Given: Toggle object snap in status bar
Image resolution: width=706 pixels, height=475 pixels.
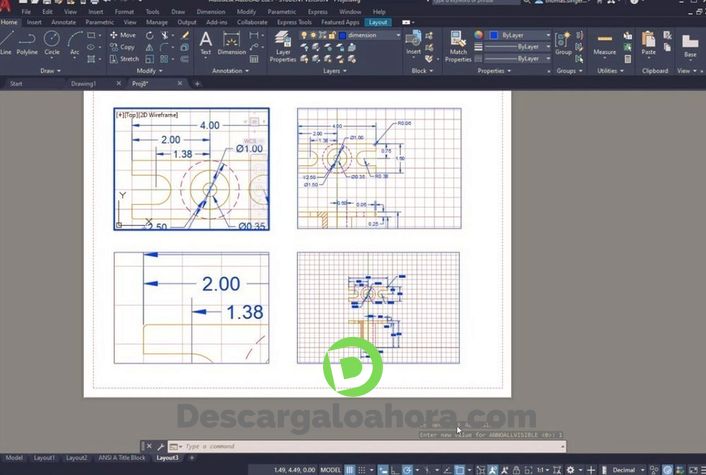Looking at the screenshot, I should pyautogui.click(x=459, y=470).
